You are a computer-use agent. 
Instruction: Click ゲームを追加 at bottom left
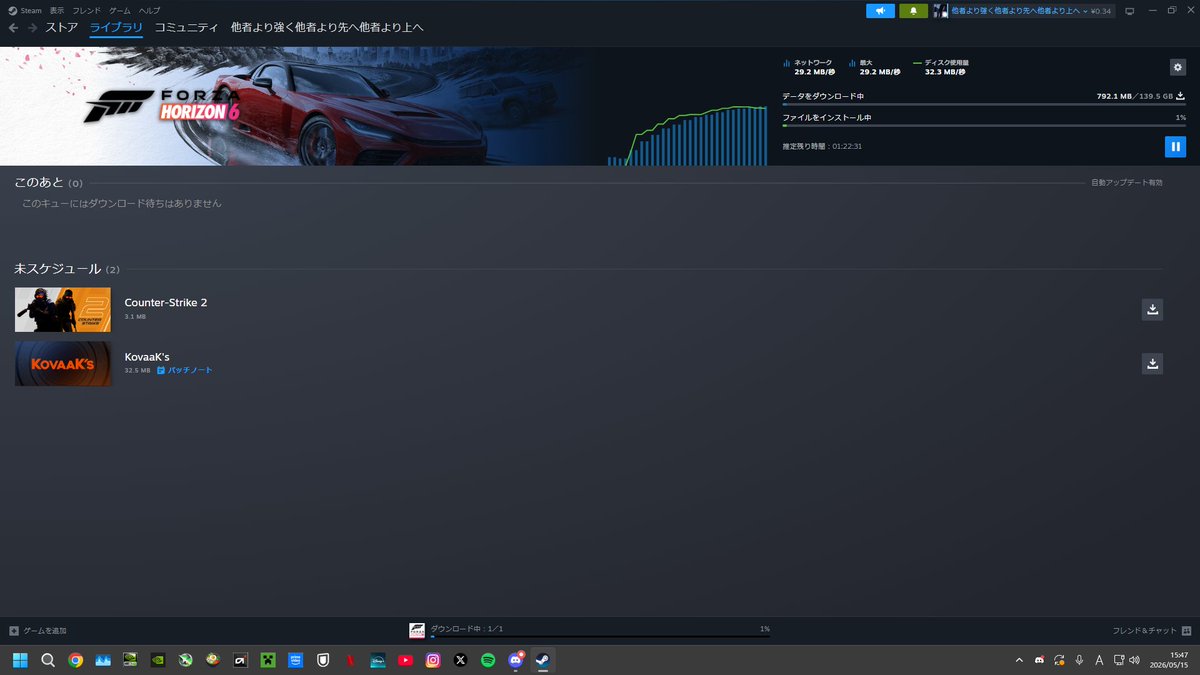(38, 631)
